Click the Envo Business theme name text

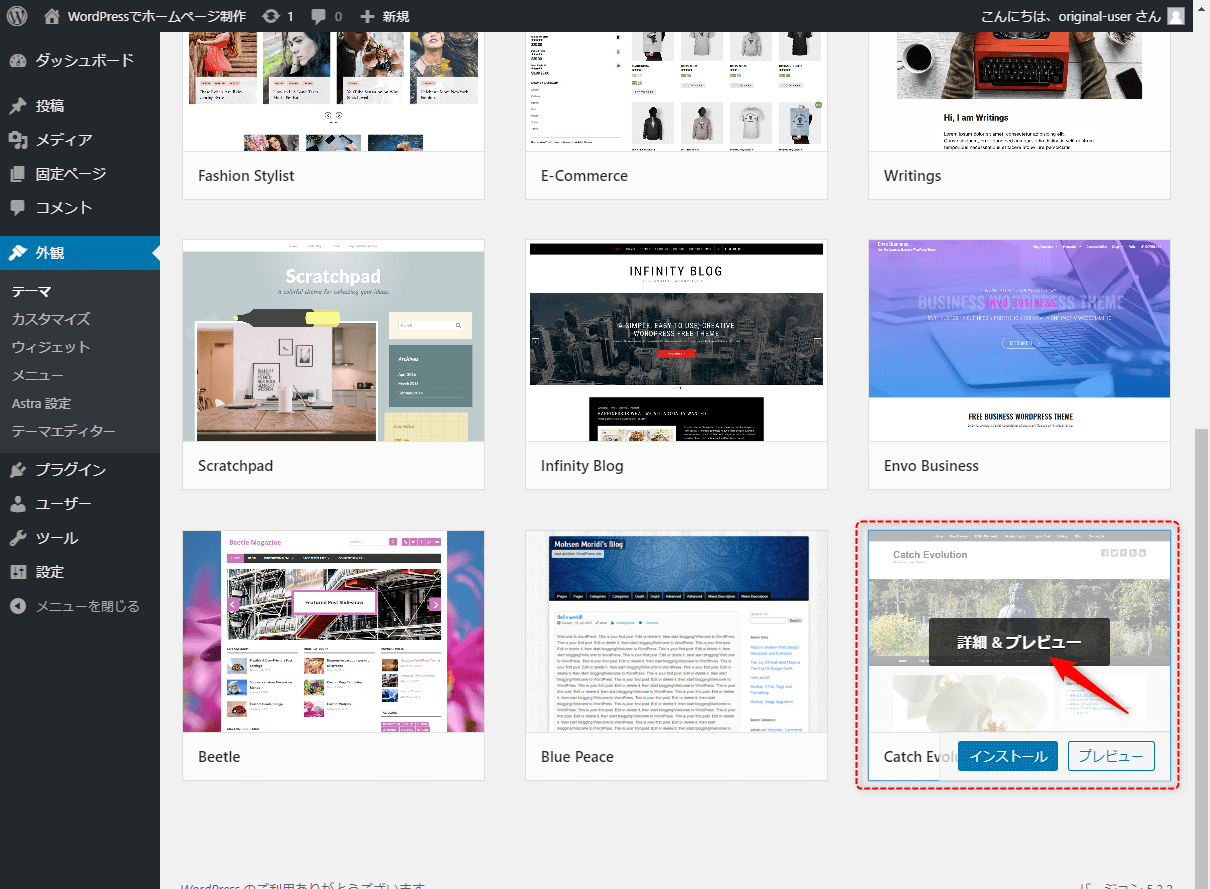931,466
